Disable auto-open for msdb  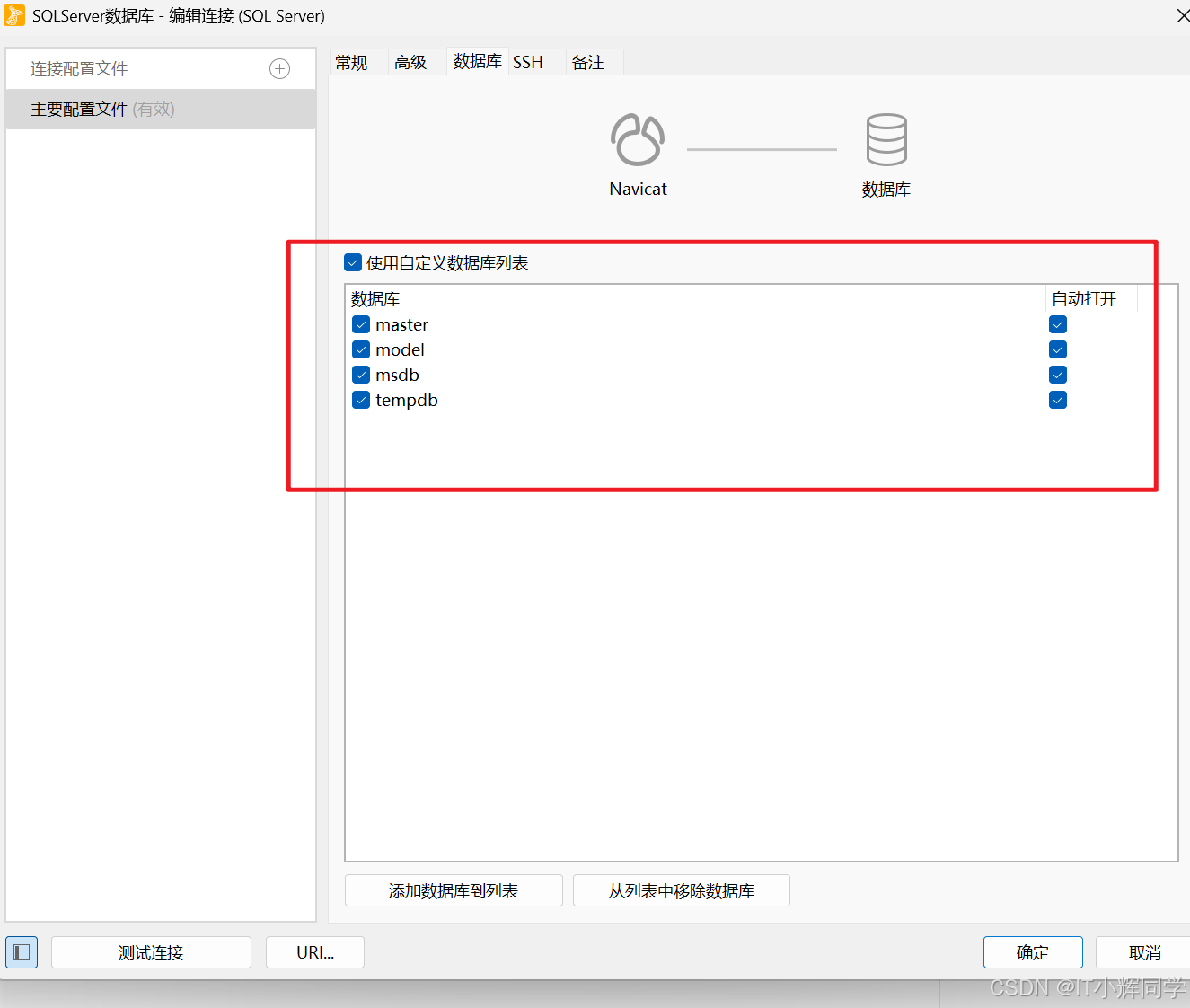point(1058,375)
